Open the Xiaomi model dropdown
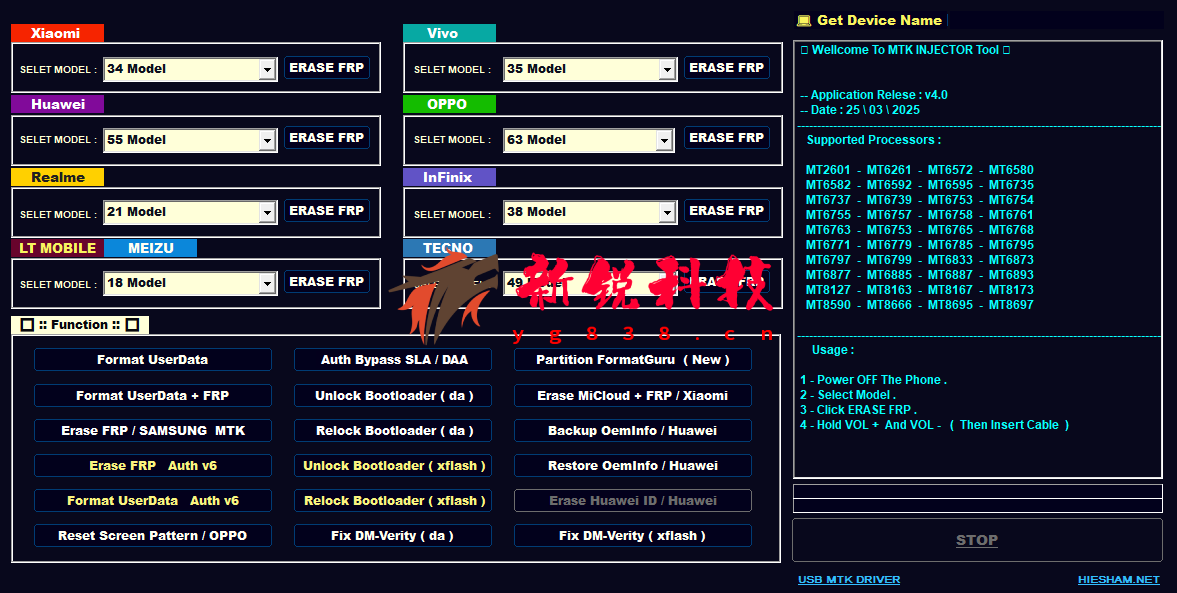 pos(268,70)
